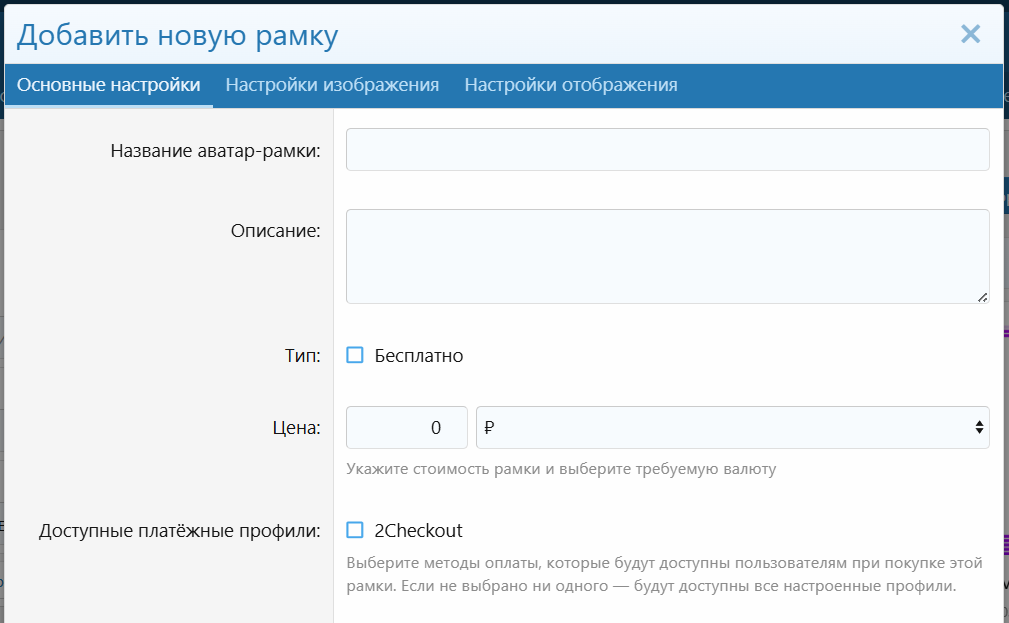
Task: Click the 'Цена' amount field
Action: pos(407,427)
